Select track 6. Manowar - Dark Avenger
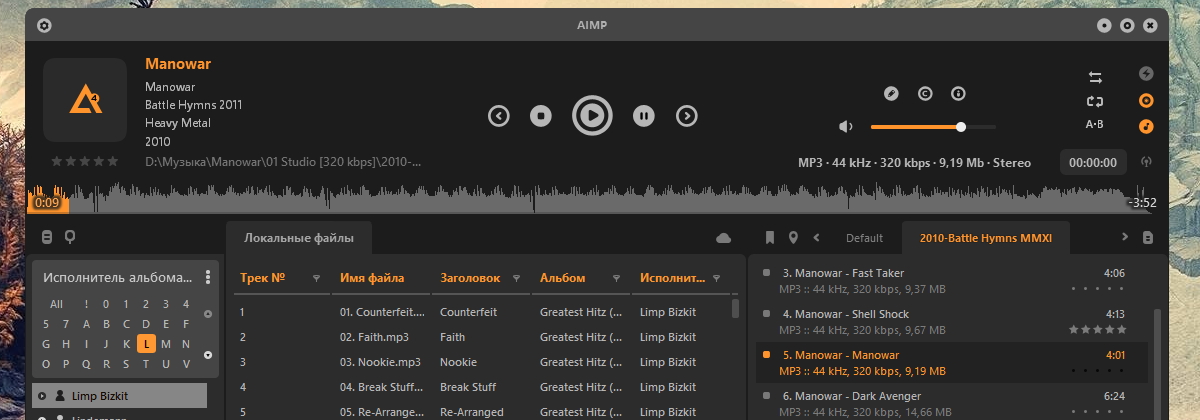Viewport: 1200px width, 420px height. (950, 403)
